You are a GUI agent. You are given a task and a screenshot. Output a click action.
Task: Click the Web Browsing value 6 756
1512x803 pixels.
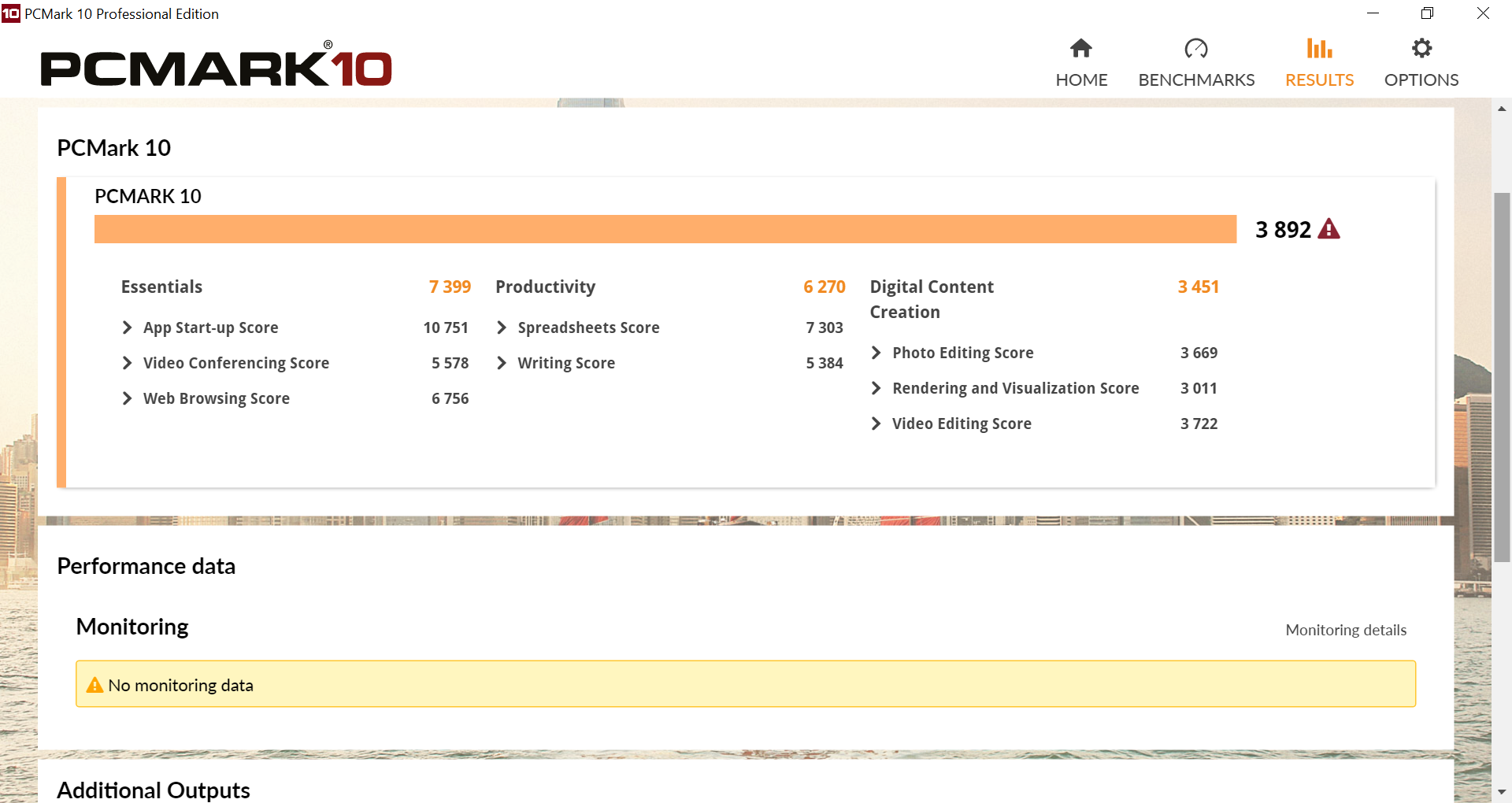click(450, 398)
